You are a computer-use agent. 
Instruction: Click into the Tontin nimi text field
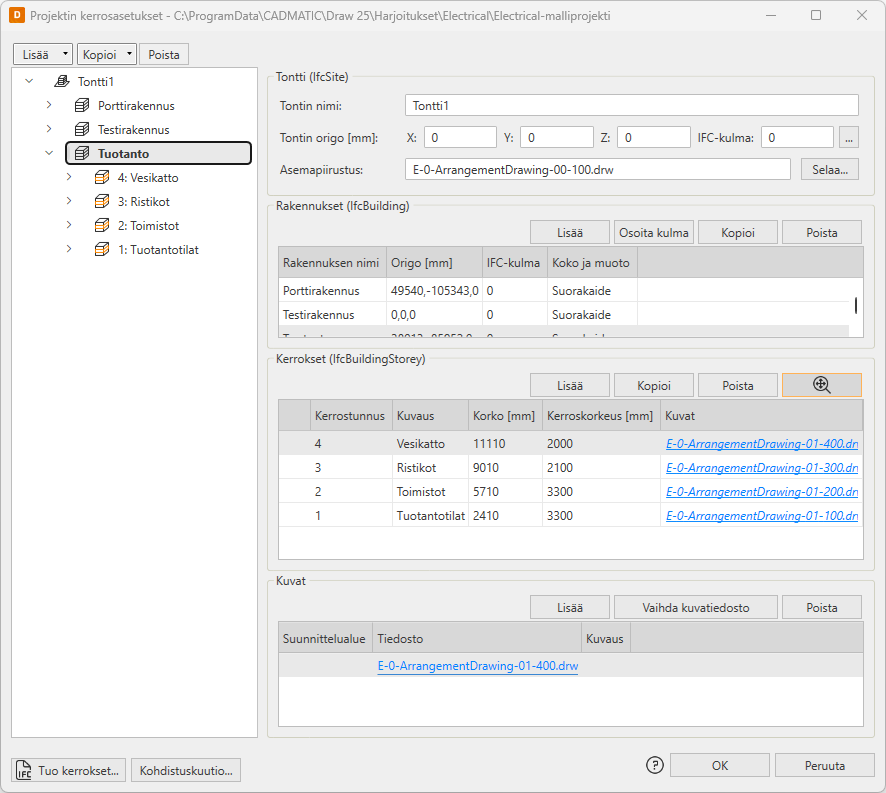coord(631,105)
